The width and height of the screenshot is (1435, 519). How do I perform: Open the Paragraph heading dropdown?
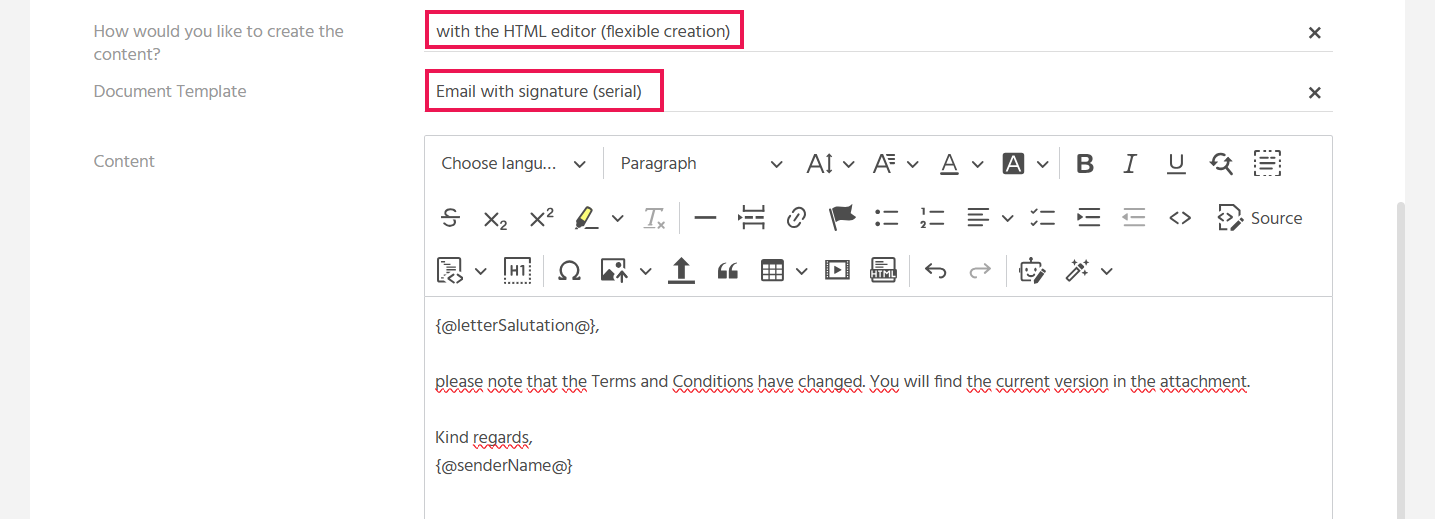[x=702, y=164]
